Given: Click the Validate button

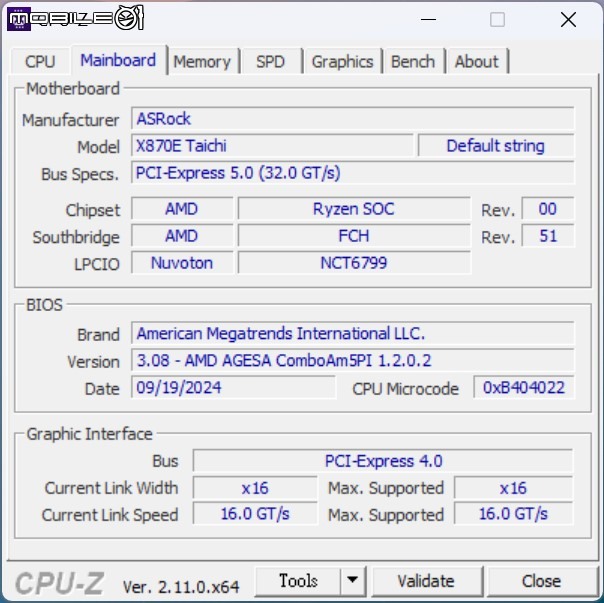Looking at the screenshot, I should [426, 581].
